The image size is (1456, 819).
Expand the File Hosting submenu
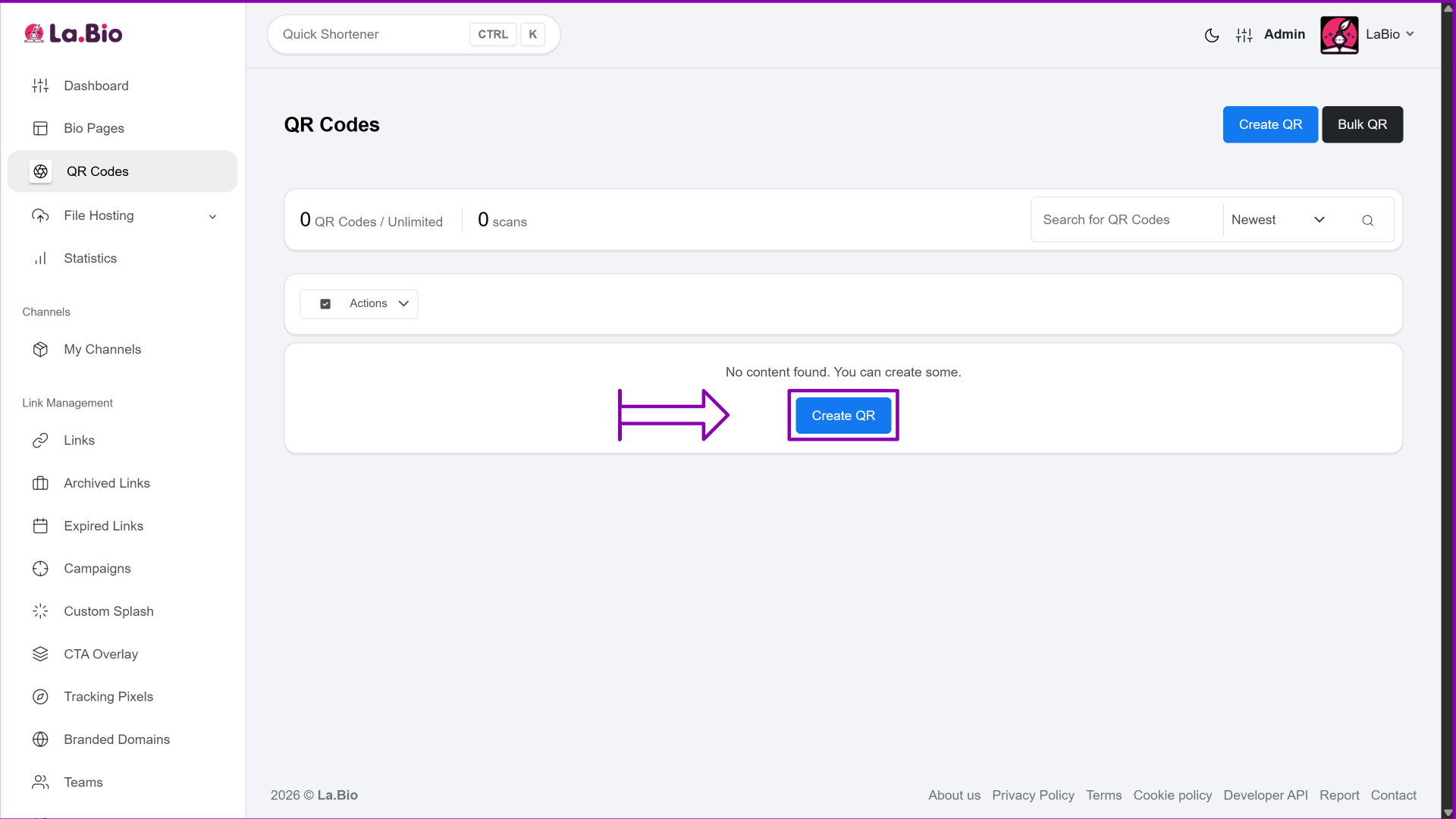click(212, 216)
